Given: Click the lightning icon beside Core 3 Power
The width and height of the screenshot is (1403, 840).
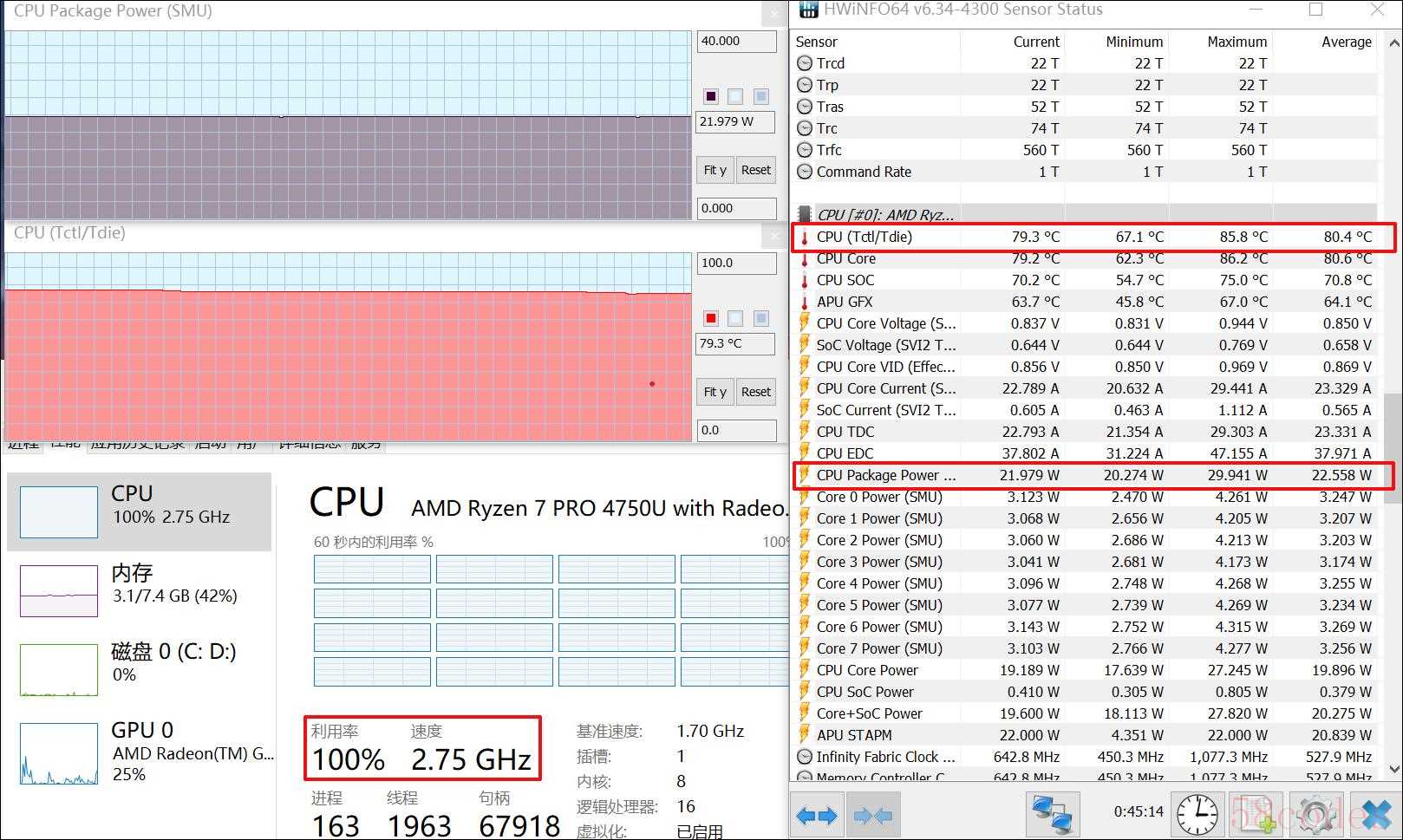Looking at the screenshot, I should click(x=805, y=562).
